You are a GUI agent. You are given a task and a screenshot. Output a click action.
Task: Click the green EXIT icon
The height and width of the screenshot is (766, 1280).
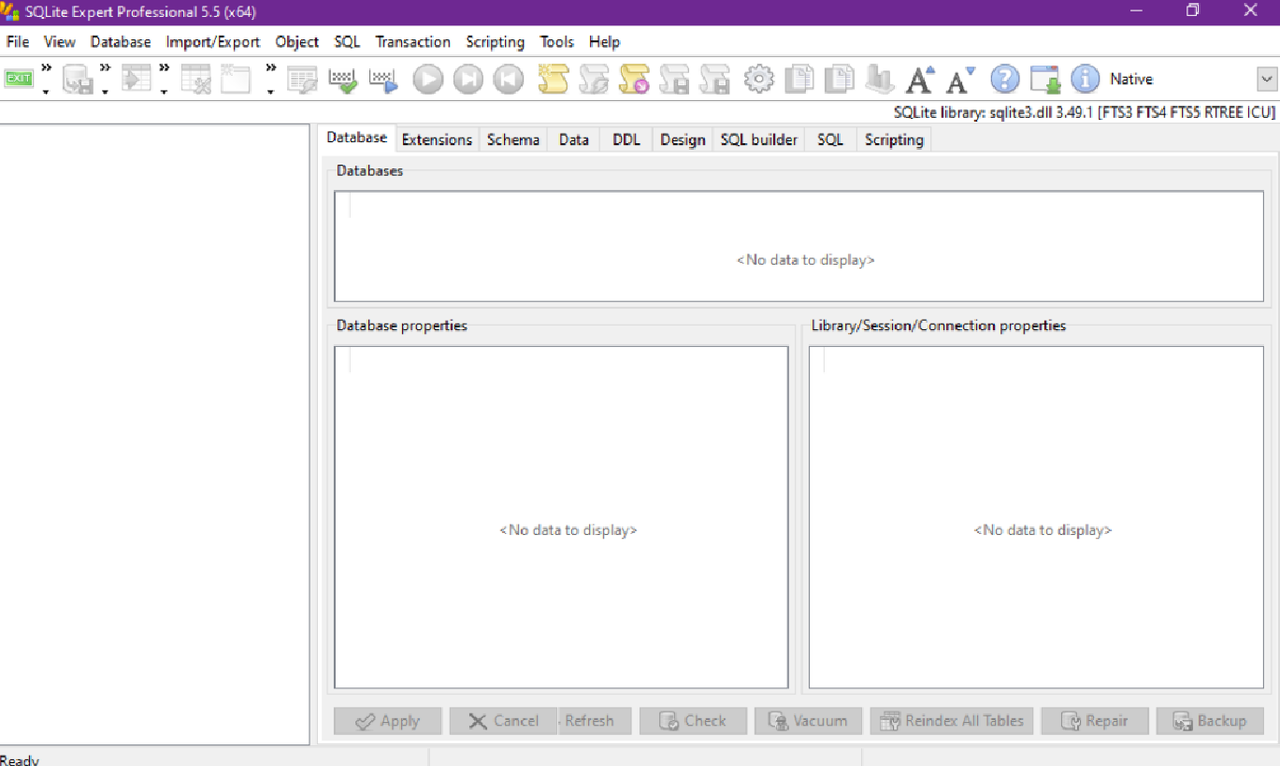point(19,79)
